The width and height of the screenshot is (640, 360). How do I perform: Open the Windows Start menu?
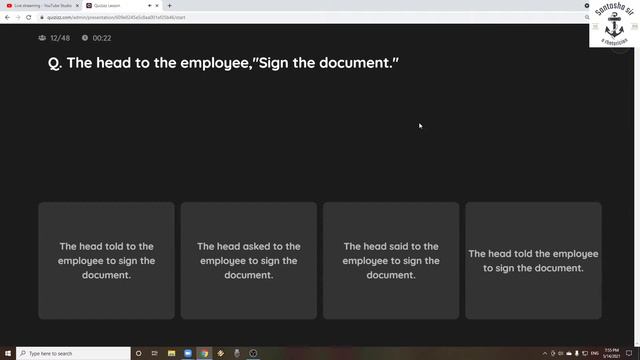pyautogui.click(x=8, y=353)
